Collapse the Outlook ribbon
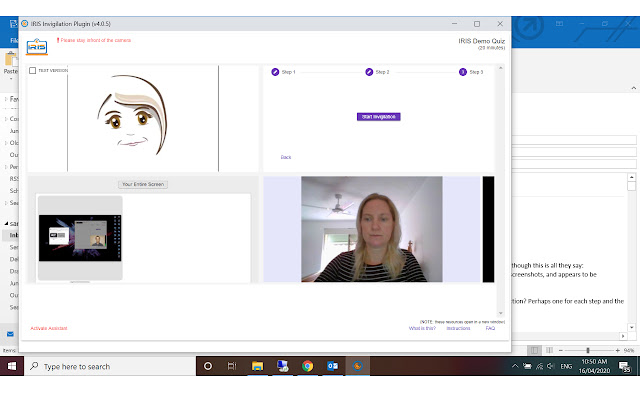 [x=633, y=88]
